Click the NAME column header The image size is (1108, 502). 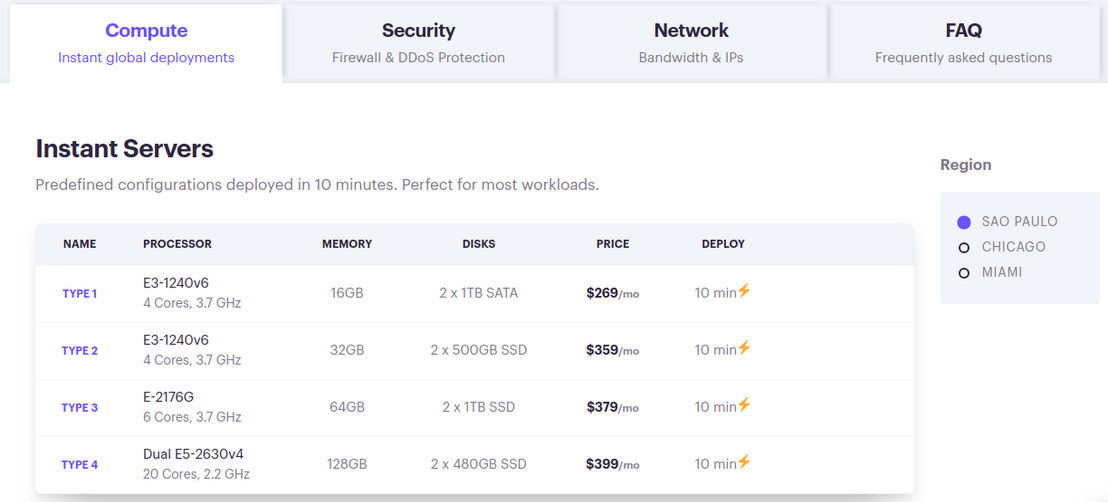tap(80, 245)
